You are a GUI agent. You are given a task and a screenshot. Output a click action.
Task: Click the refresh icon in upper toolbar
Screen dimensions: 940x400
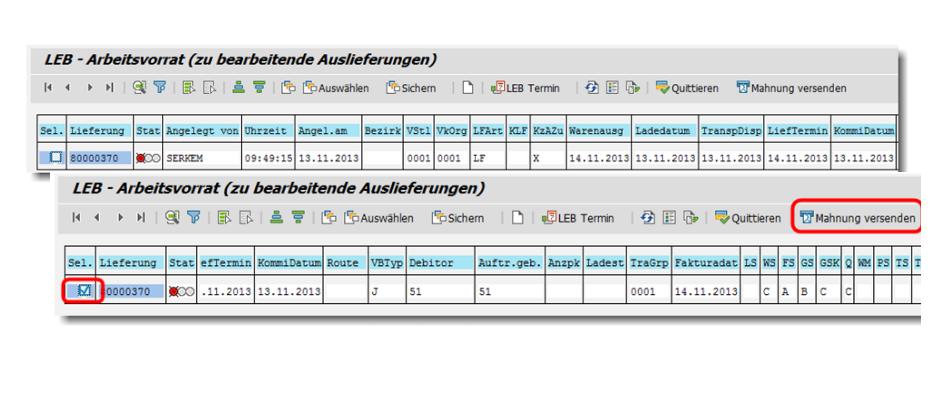592,88
